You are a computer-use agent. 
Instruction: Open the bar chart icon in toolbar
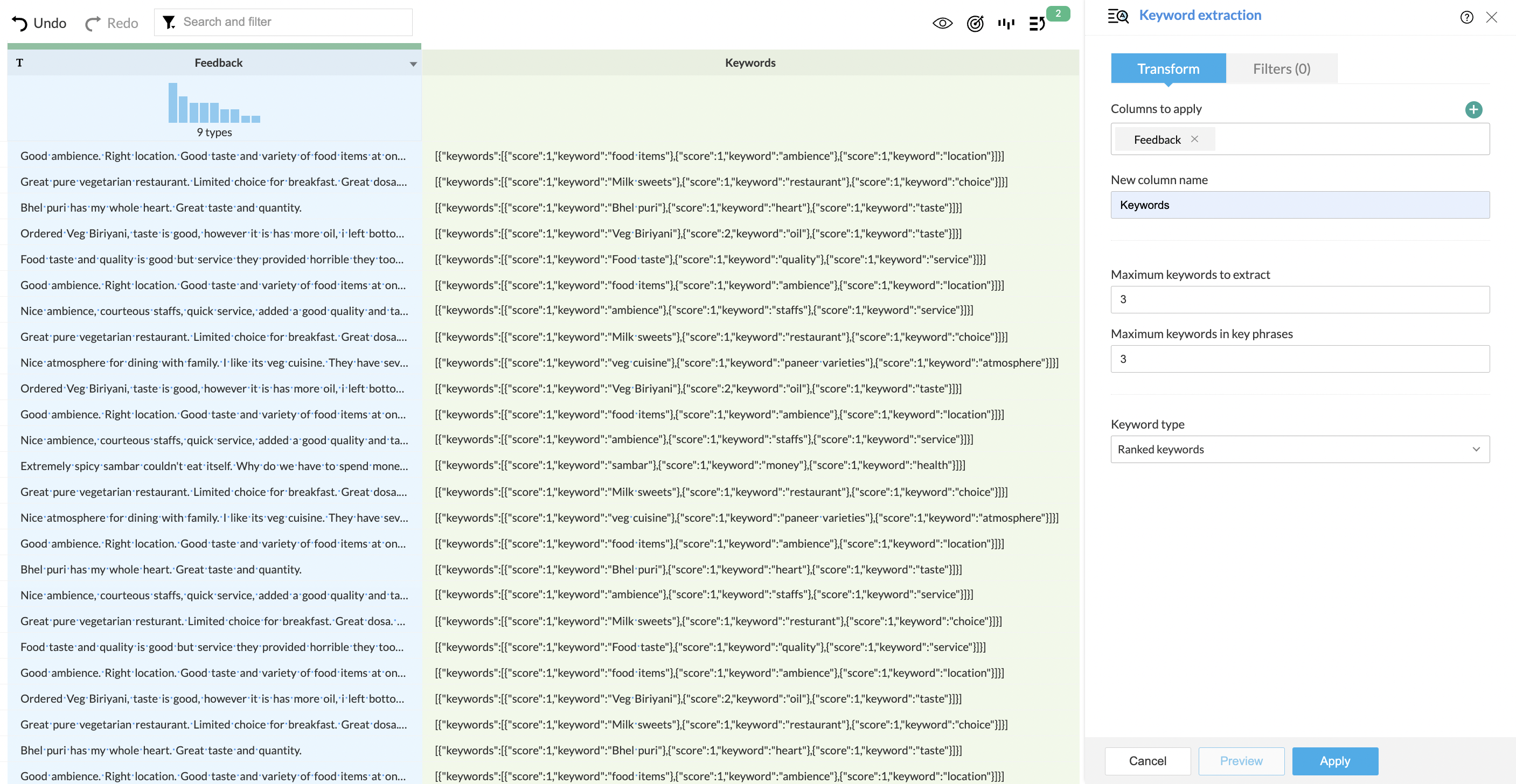pos(1006,23)
